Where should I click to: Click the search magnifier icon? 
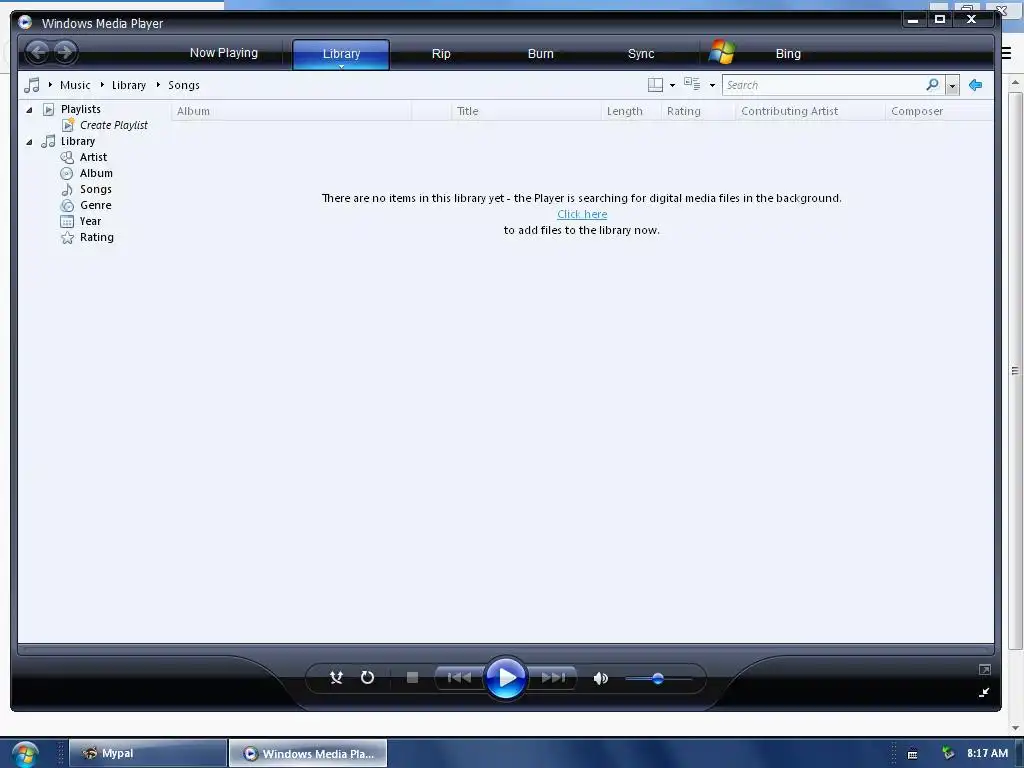tap(933, 85)
